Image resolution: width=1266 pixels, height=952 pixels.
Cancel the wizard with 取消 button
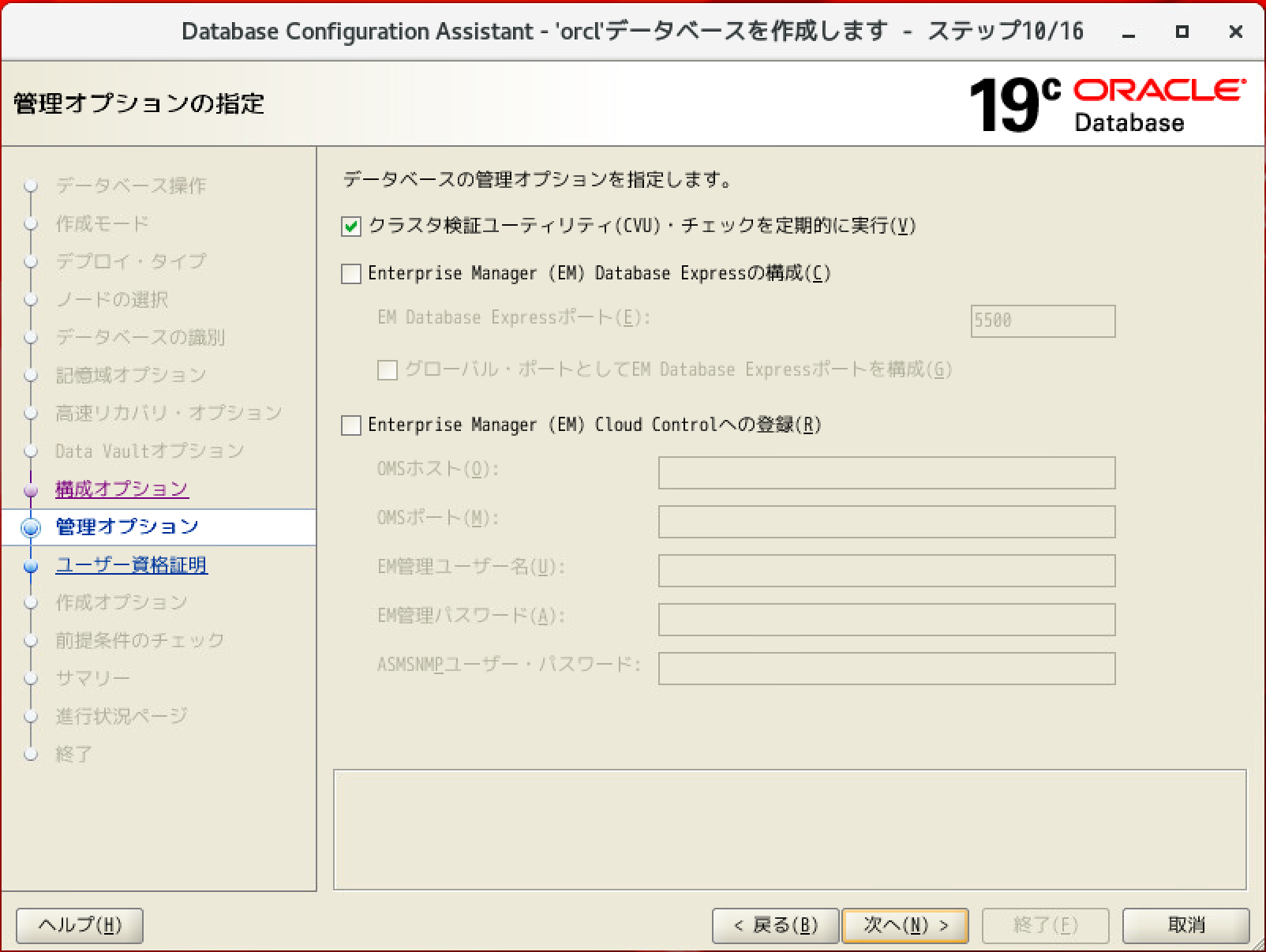pyautogui.click(x=1185, y=925)
